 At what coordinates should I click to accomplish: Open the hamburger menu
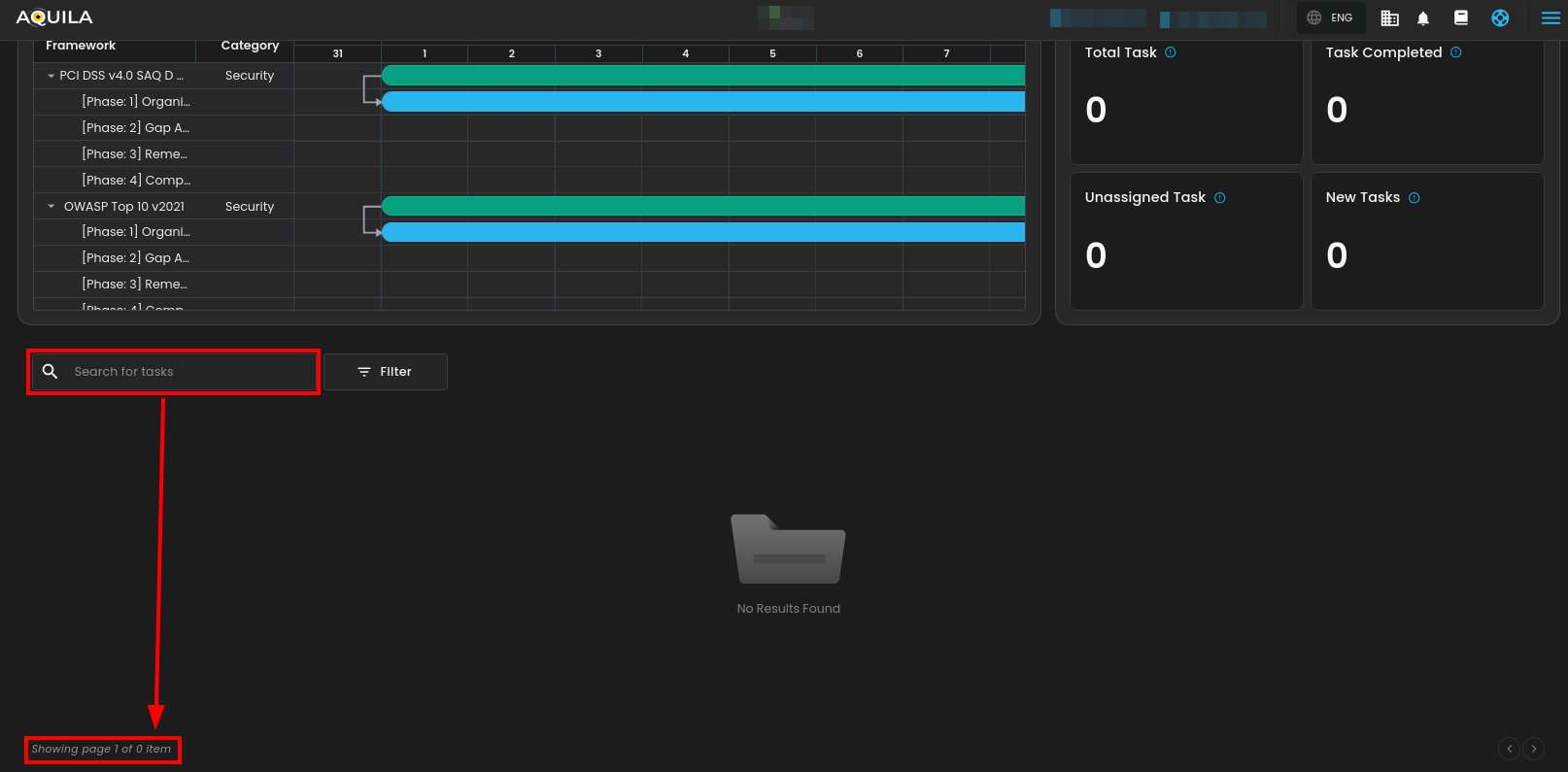(x=1550, y=17)
